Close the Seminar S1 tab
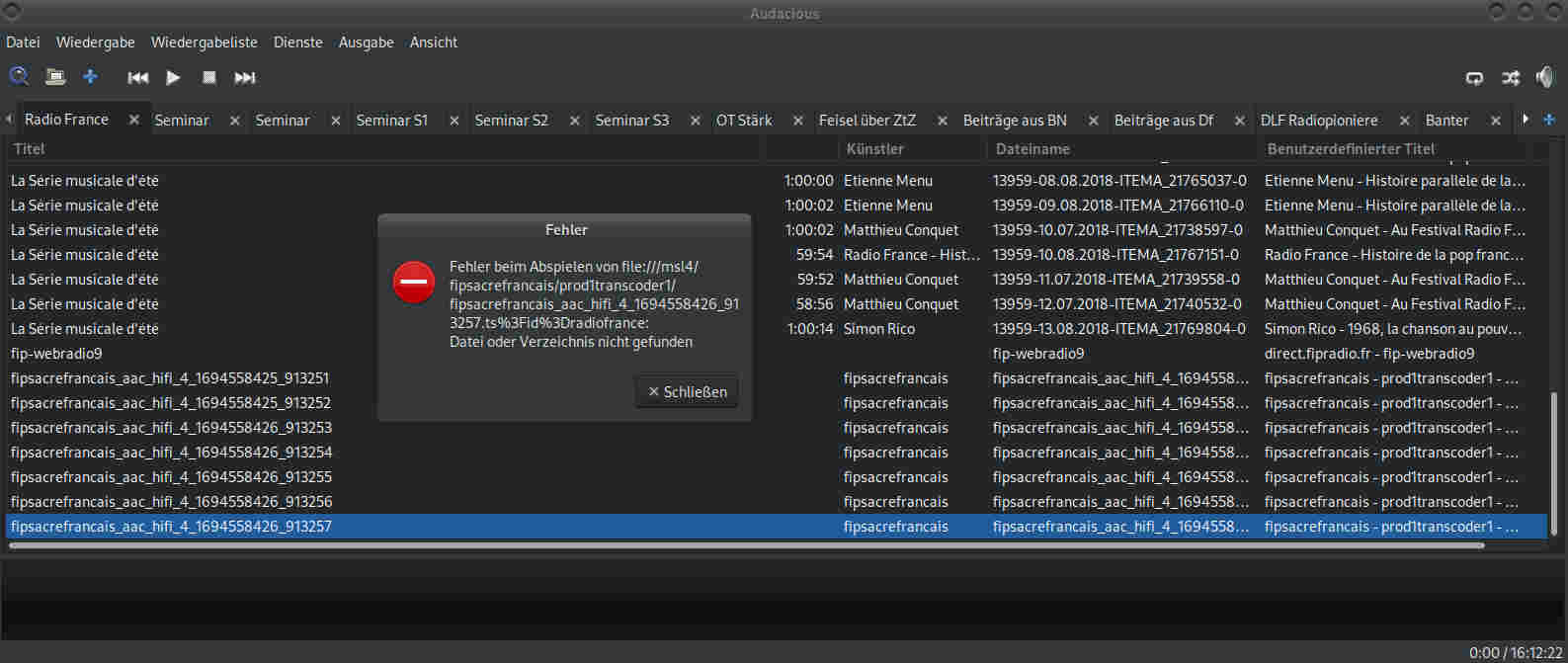Viewport: 1568px width, 663px height. [x=454, y=121]
